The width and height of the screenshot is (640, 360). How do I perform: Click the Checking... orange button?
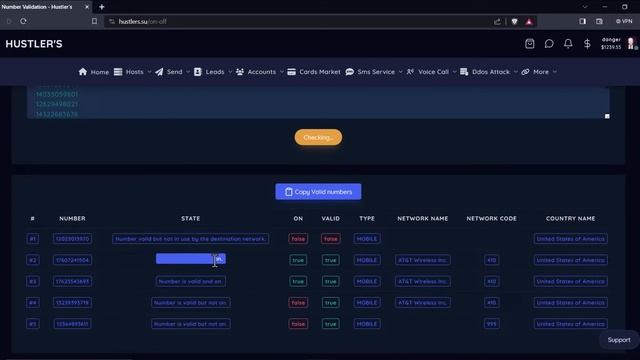point(318,138)
